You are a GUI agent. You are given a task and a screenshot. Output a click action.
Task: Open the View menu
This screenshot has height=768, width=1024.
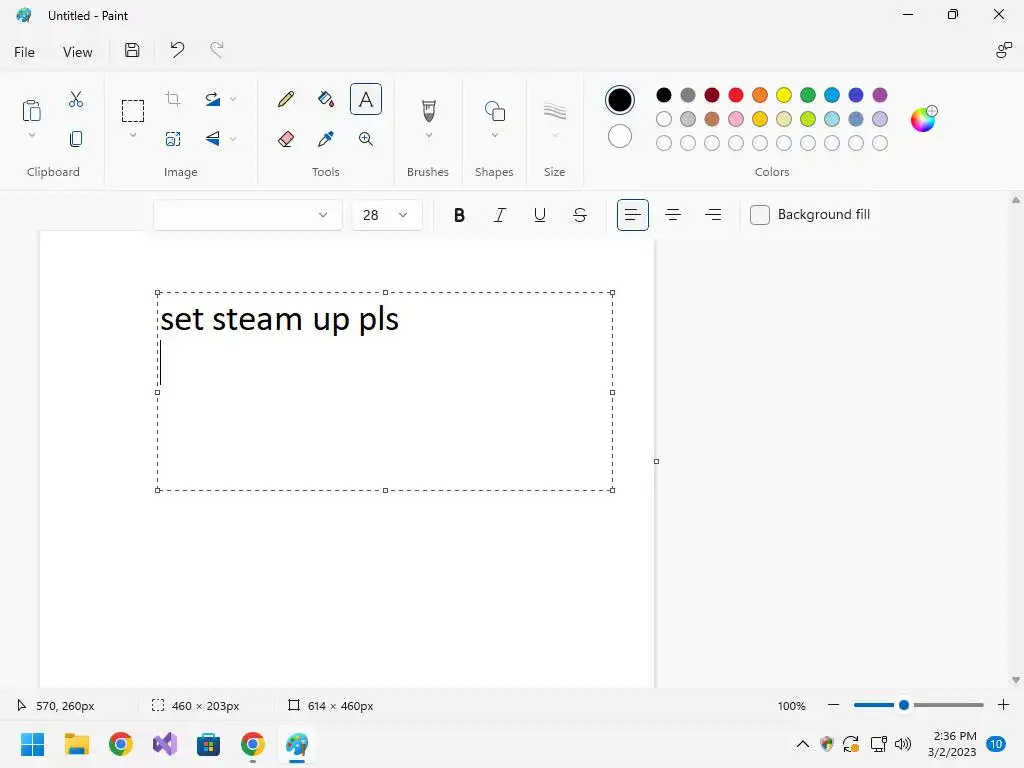(x=77, y=52)
